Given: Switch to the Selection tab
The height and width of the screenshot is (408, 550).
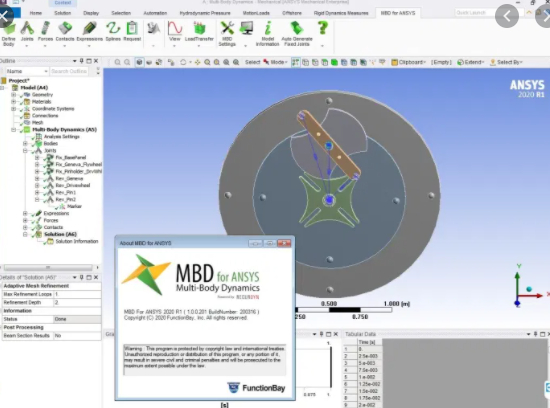Looking at the screenshot, I should click(121, 13).
